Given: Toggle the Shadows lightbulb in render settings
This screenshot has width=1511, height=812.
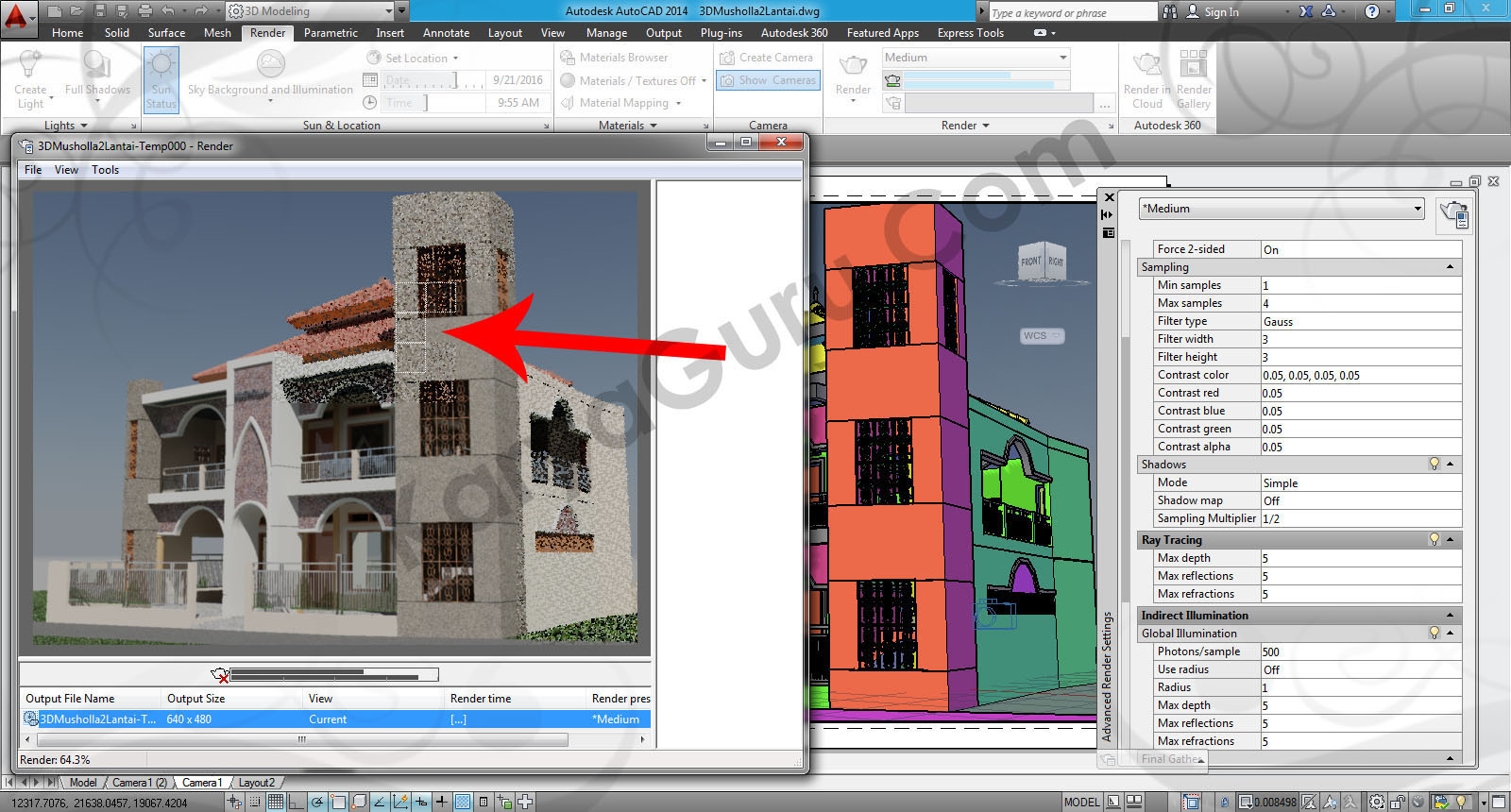Looking at the screenshot, I should click(1435, 465).
